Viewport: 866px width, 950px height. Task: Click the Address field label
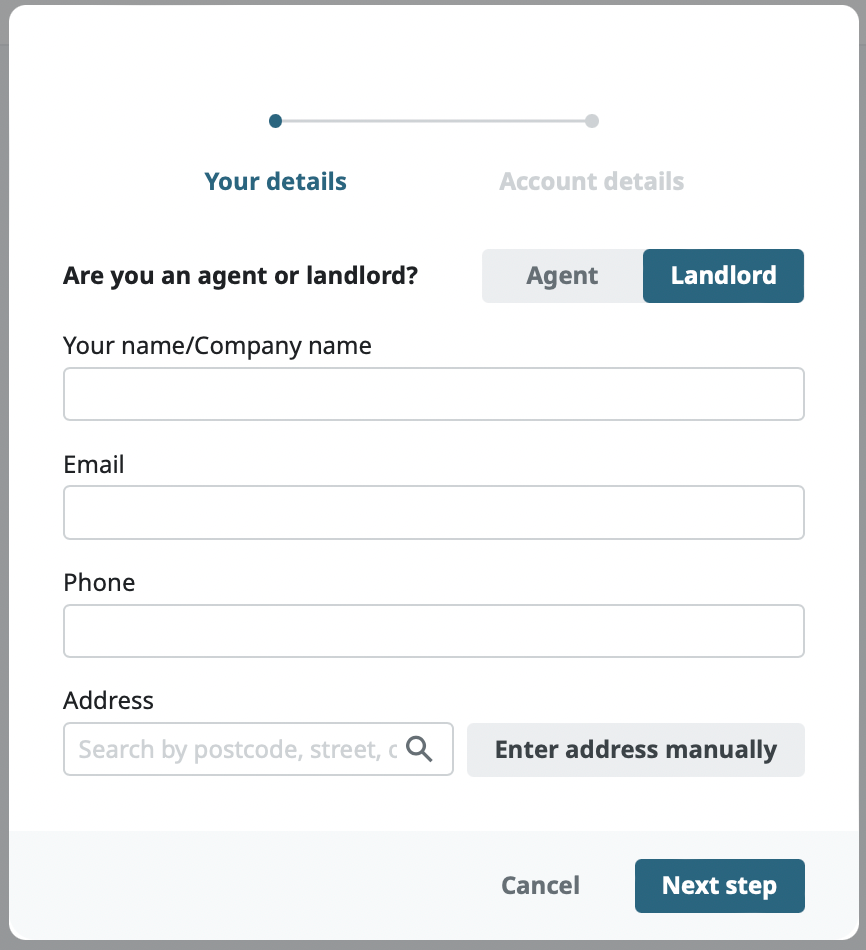(x=108, y=700)
